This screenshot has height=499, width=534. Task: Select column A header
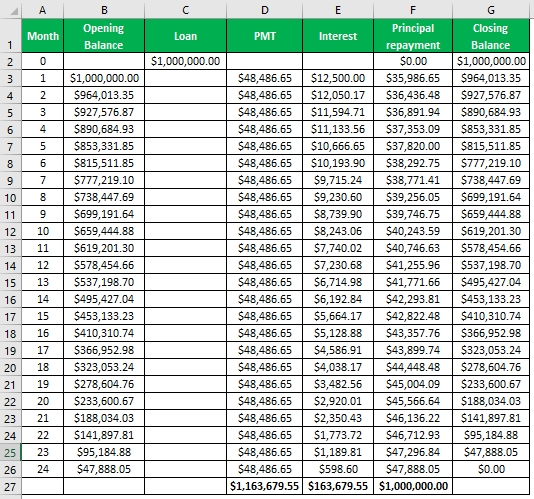coord(43,10)
